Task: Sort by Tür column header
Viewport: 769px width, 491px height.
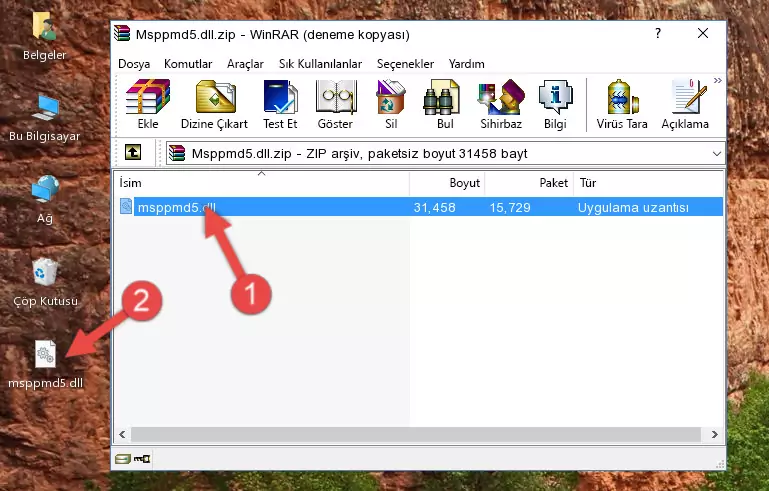Action: click(x=648, y=183)
